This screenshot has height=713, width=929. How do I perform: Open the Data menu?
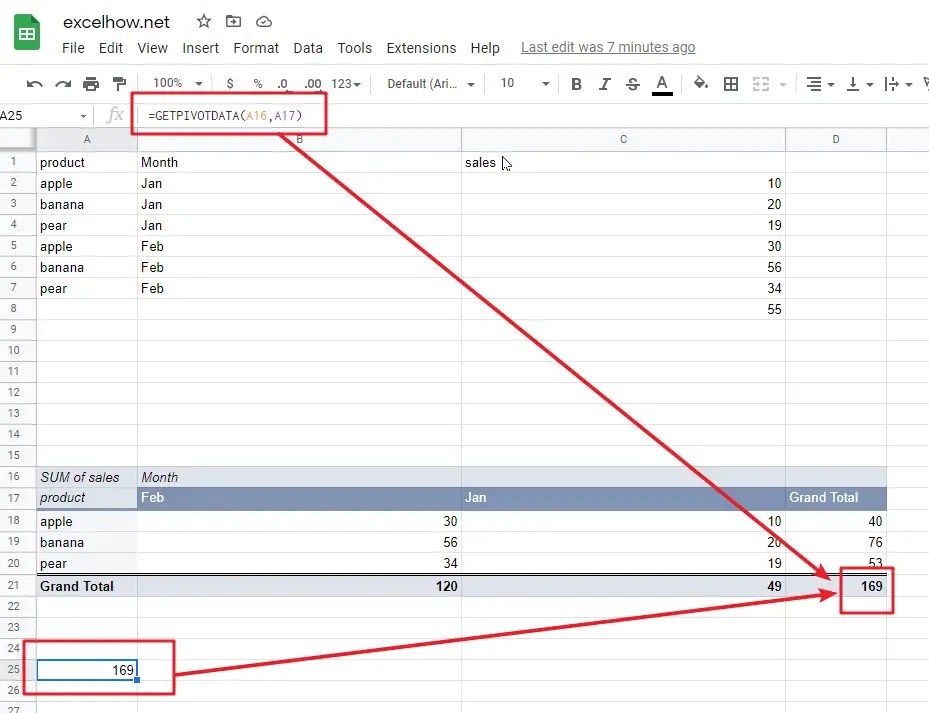[x=307, y=47]
